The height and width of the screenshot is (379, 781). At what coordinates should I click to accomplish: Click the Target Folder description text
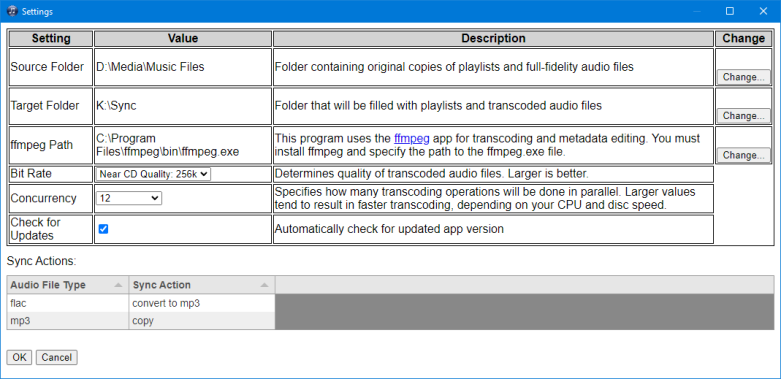438,106
